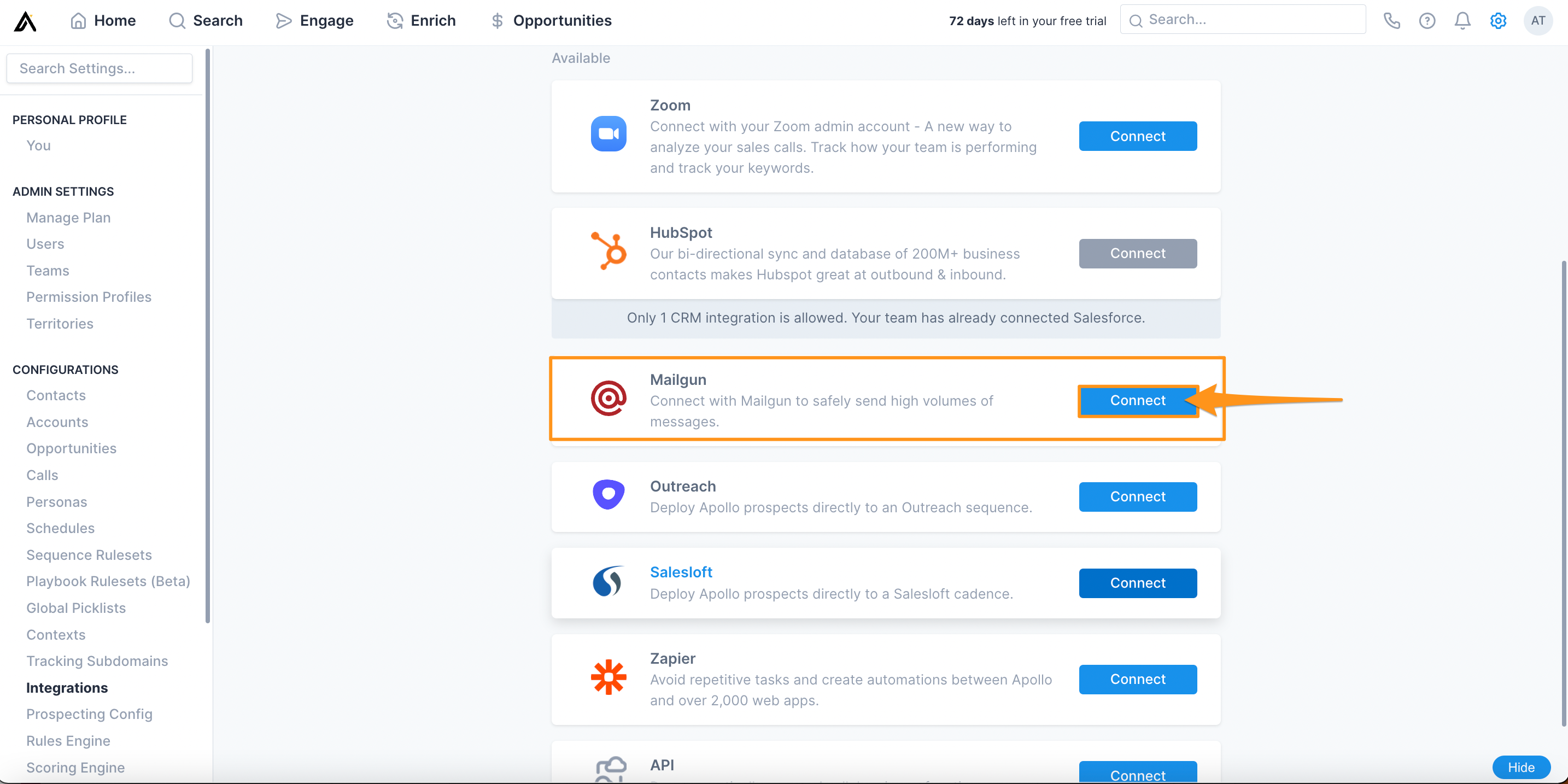Open Manage Plan settings
This screenshot has height=784, width=1568.
[68, 217]
